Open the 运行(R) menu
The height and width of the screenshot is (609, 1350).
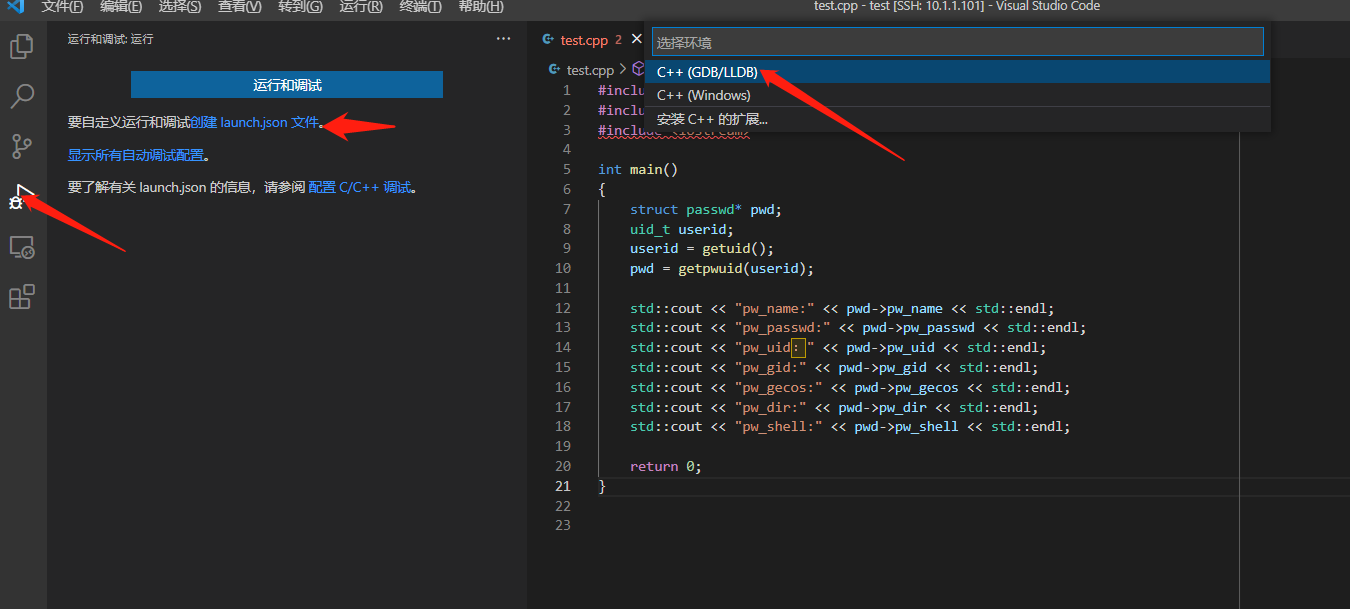pos(361,7)
